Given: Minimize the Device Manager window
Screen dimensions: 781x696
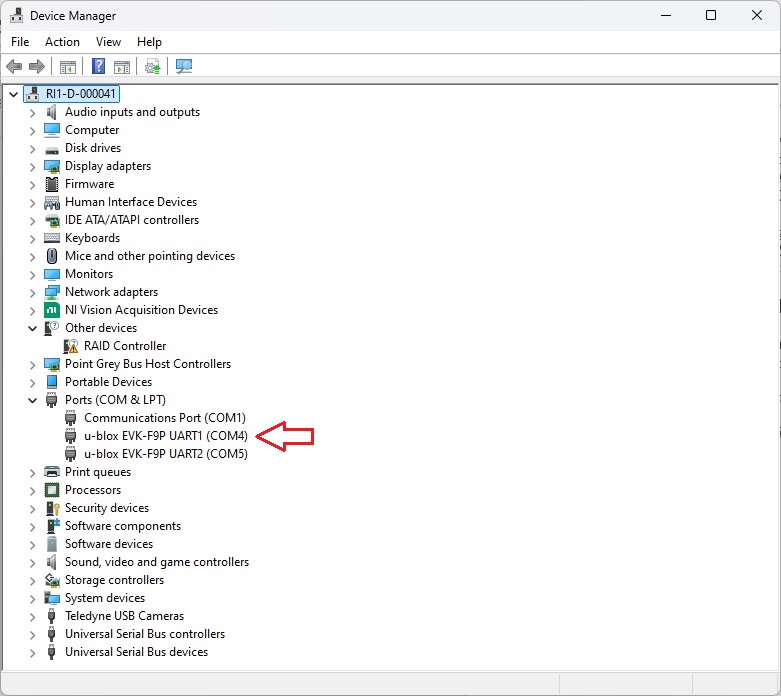Looking at the screenshot, I should 666,15.
